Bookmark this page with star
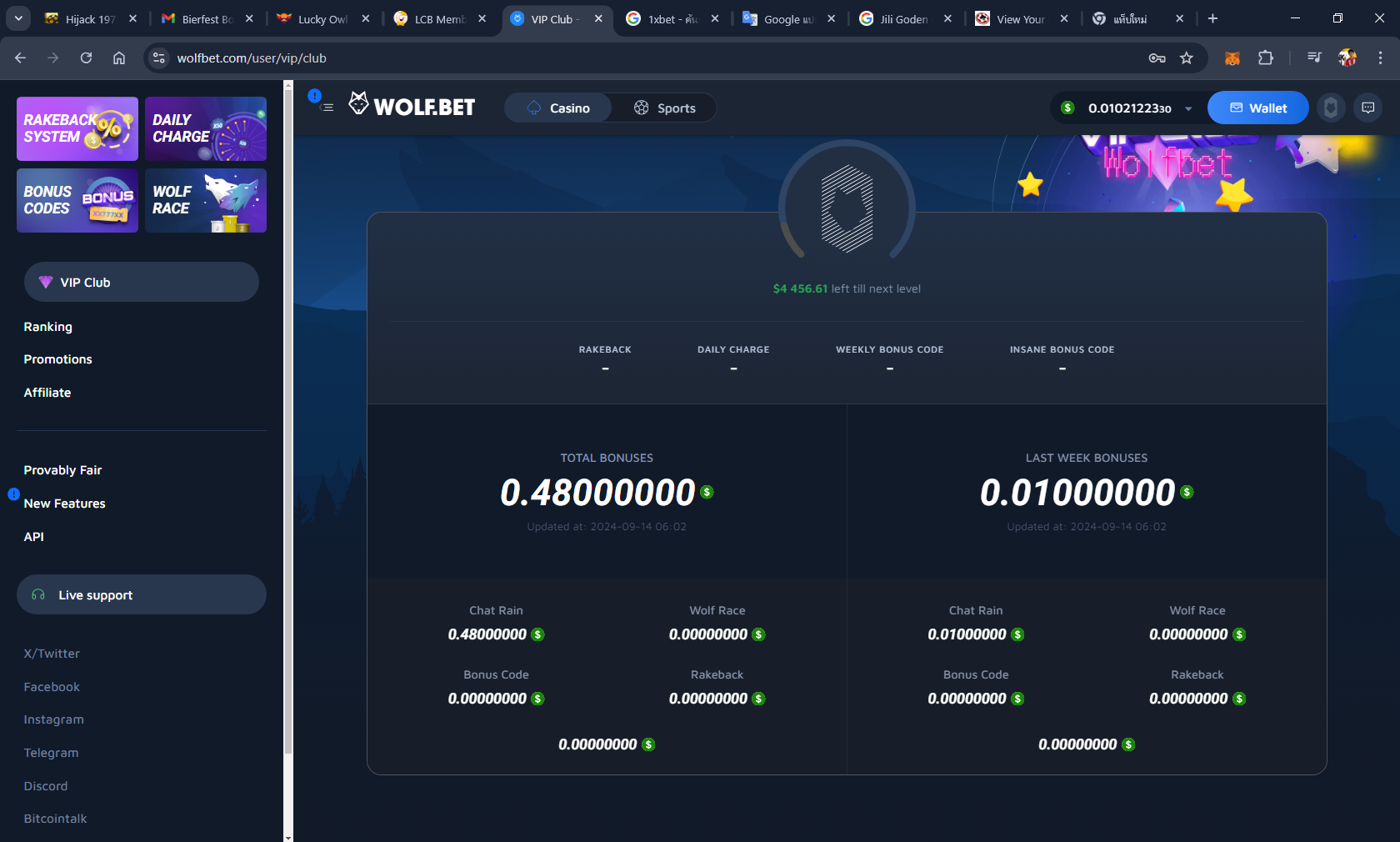 pyautogui.click(x=1187, y=58)
